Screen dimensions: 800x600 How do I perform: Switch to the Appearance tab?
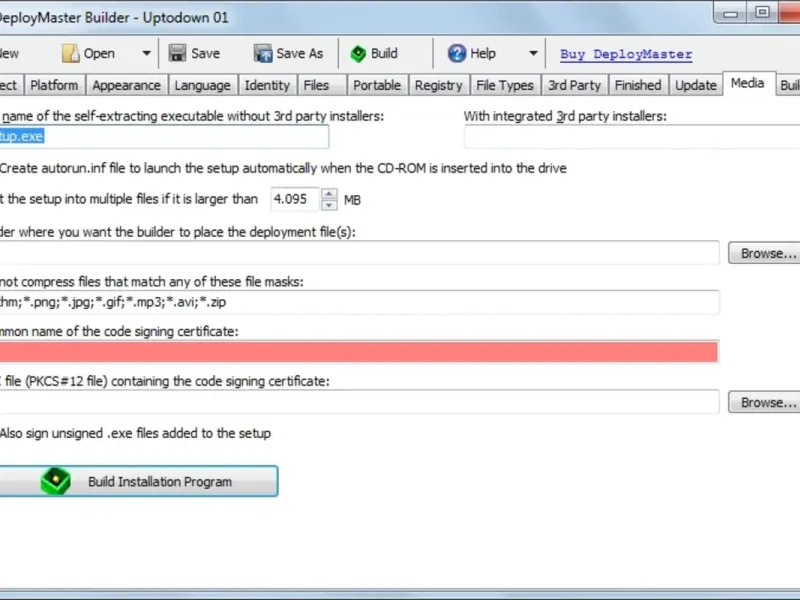(x=127, y=85)
